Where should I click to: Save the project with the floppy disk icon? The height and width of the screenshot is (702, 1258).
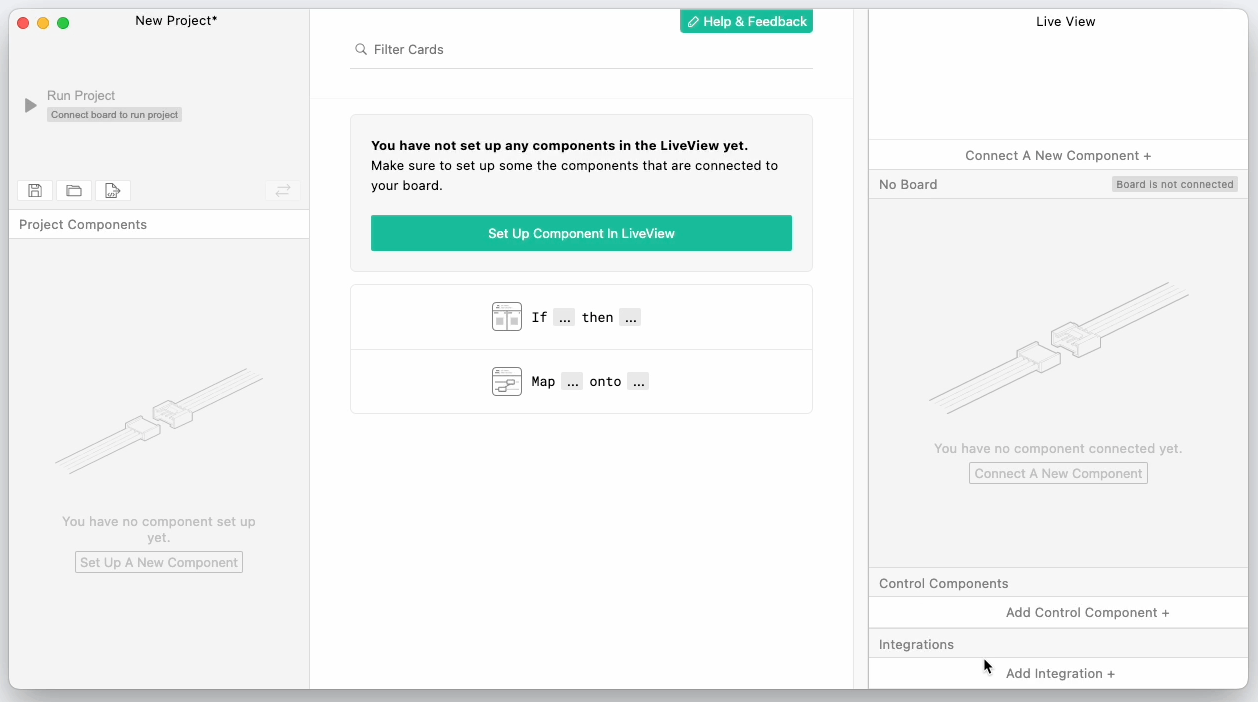pyautogui.click(x=35, y=190)
